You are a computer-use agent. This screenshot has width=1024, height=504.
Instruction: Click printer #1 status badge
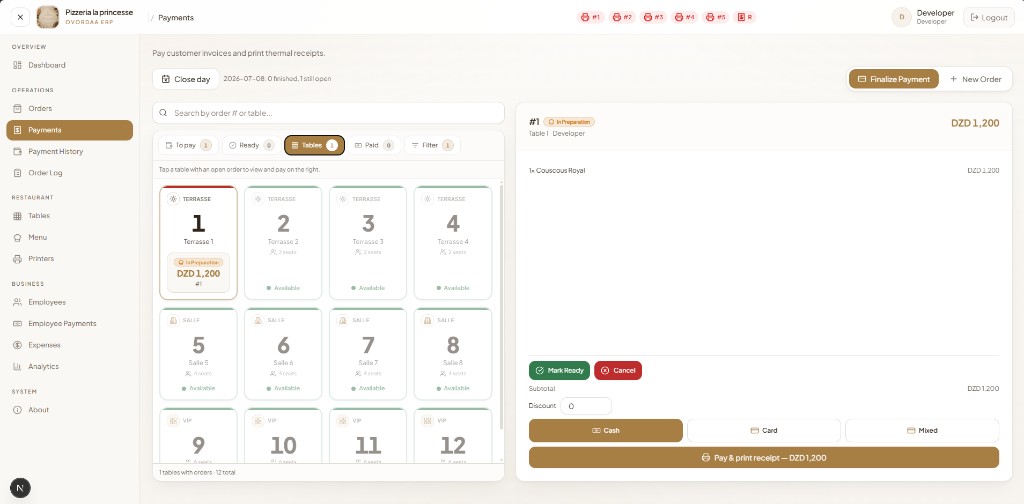pyautogui.click(x=591, y=18)
